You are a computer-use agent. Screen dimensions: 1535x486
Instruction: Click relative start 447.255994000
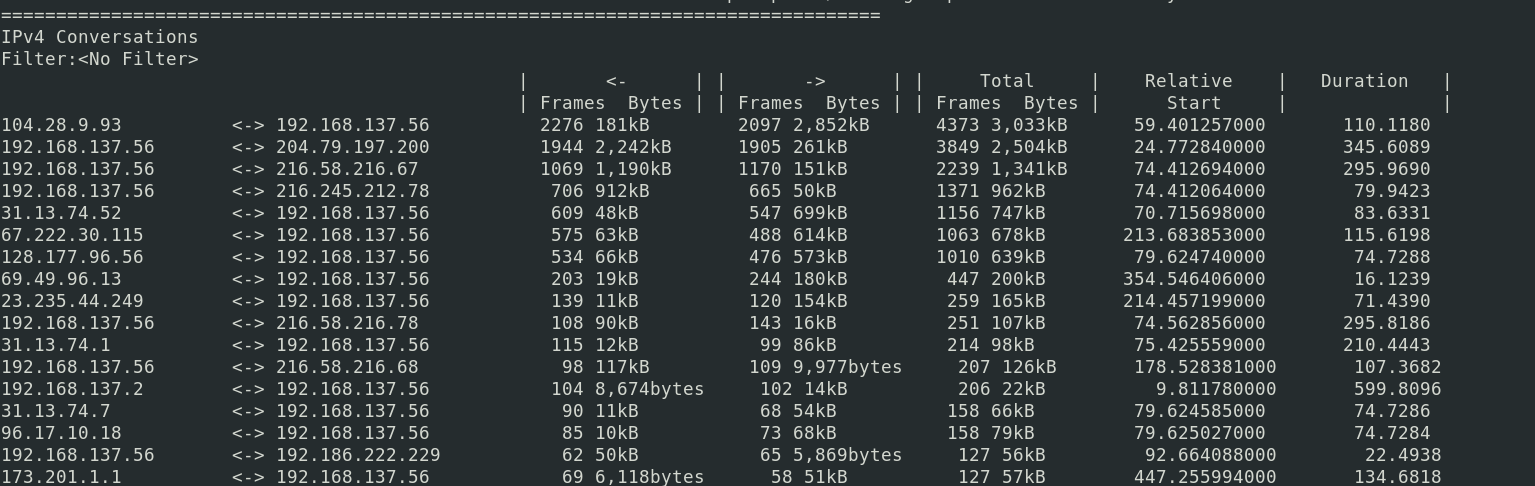(x=1205, y=477)
